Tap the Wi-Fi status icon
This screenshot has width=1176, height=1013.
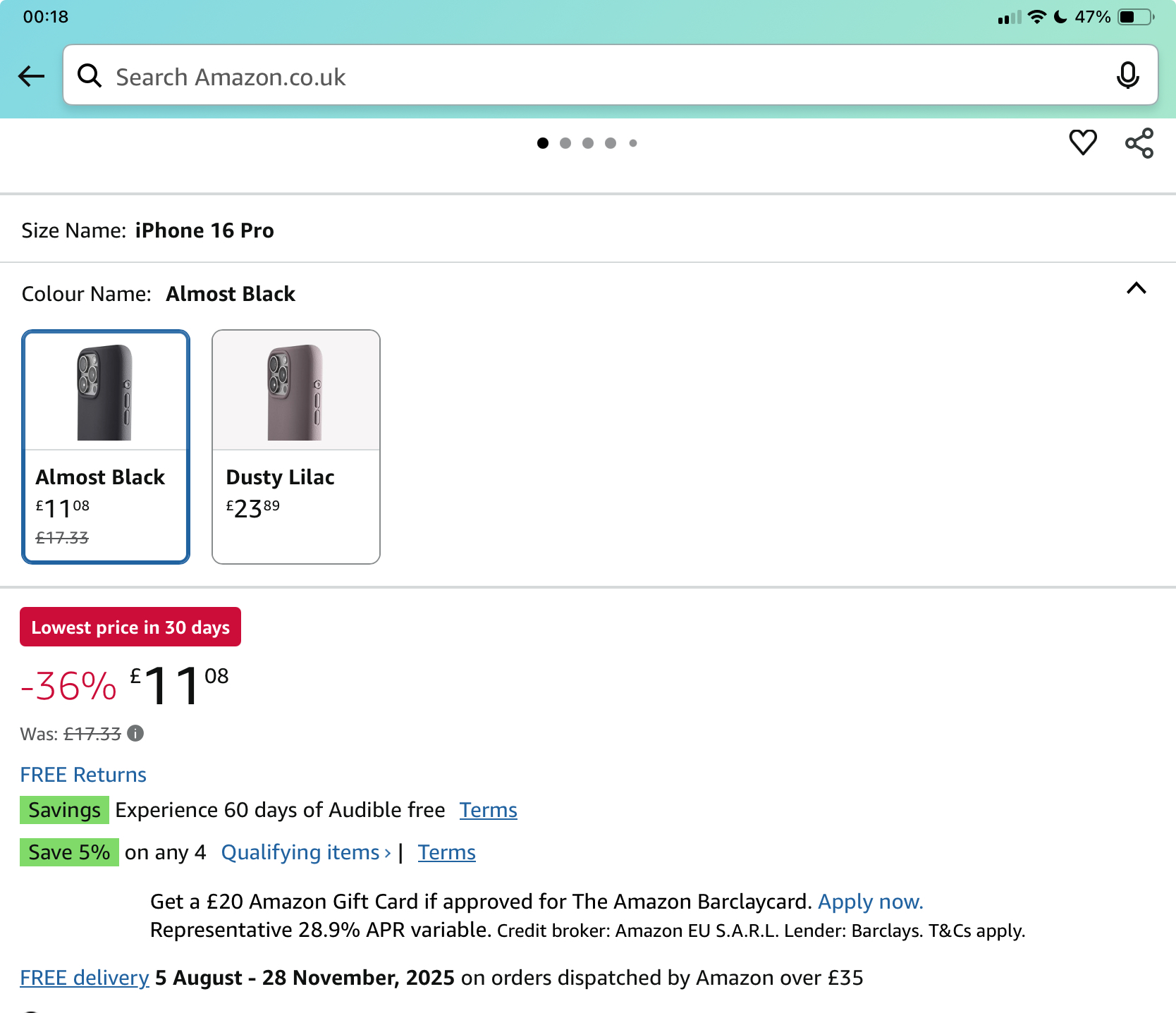coord(1036,17)
